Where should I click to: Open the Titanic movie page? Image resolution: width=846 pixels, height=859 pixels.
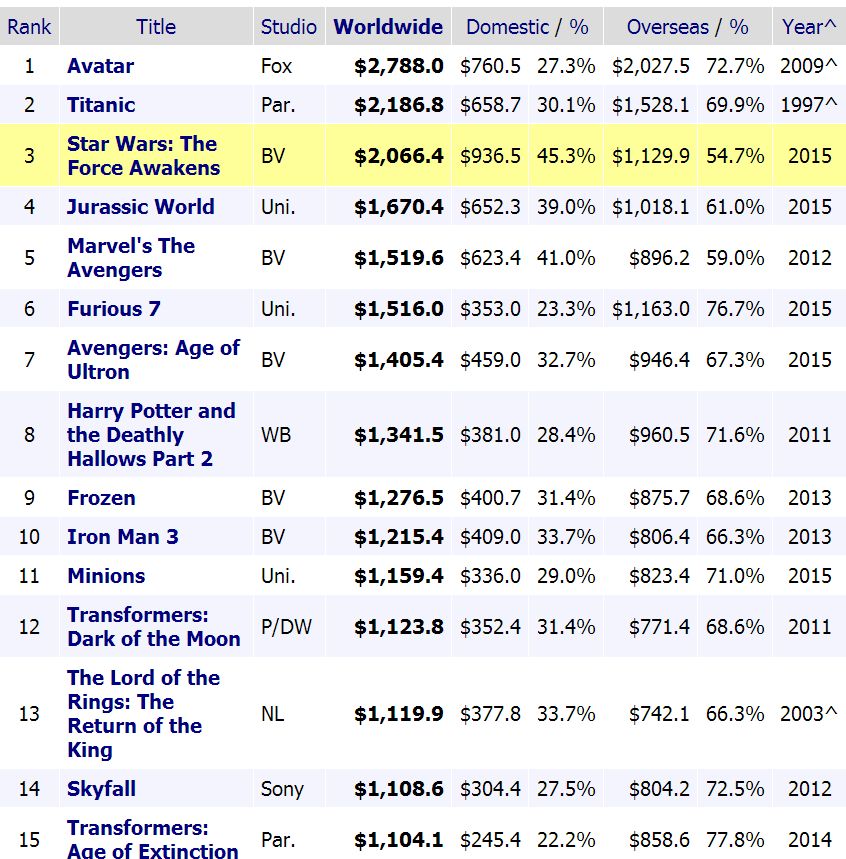(x=101, y=105)
